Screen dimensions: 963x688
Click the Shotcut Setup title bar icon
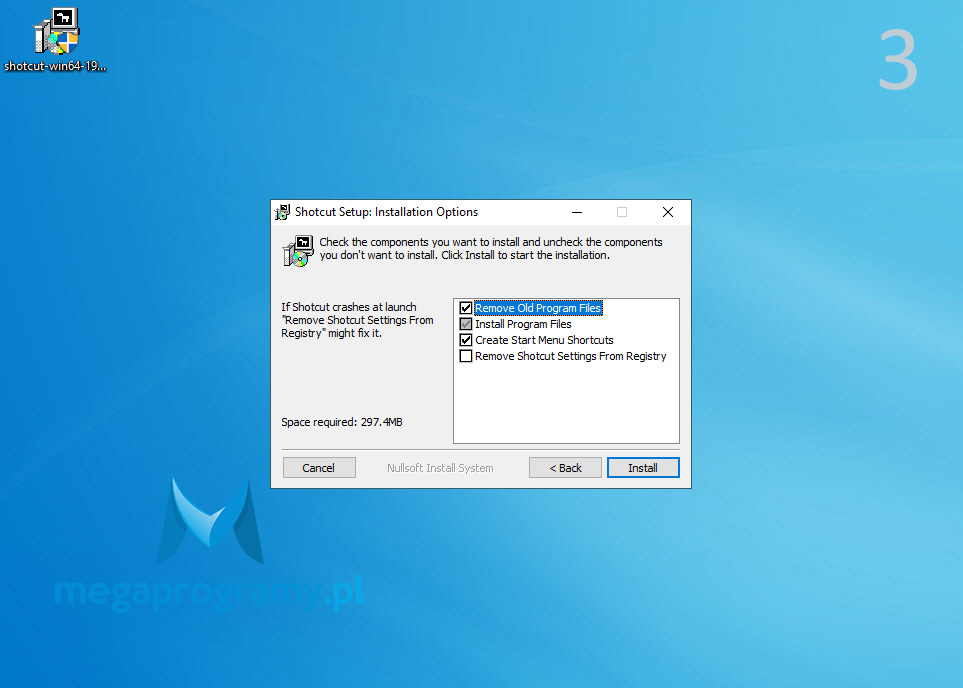(x=283, y=212)
